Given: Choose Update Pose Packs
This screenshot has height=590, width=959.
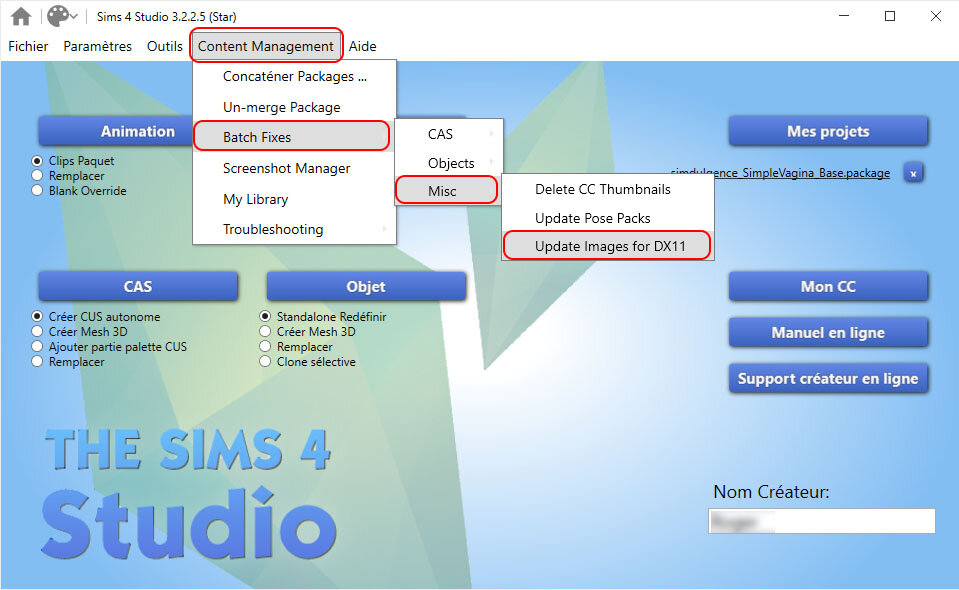Looking at the screenshot, I should point(607,218).
